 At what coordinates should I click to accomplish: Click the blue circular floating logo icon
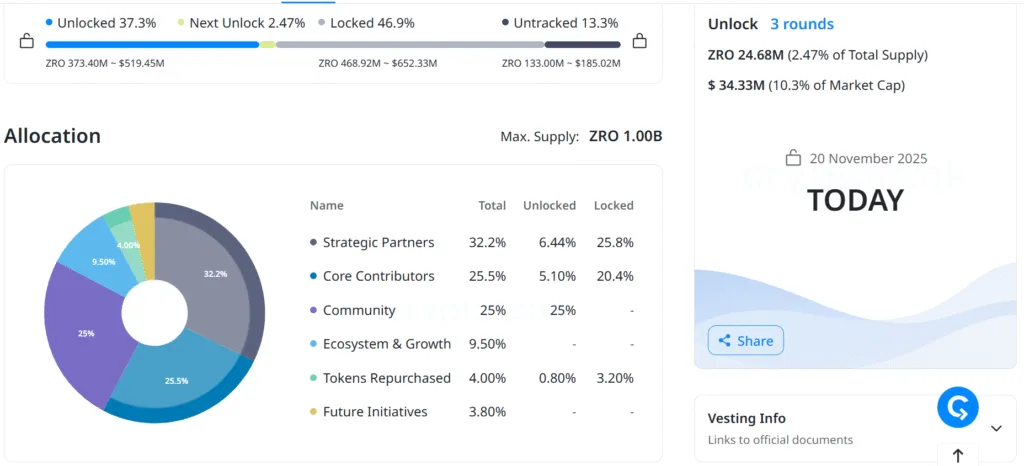pyautogui.click(x=958, y=407)
